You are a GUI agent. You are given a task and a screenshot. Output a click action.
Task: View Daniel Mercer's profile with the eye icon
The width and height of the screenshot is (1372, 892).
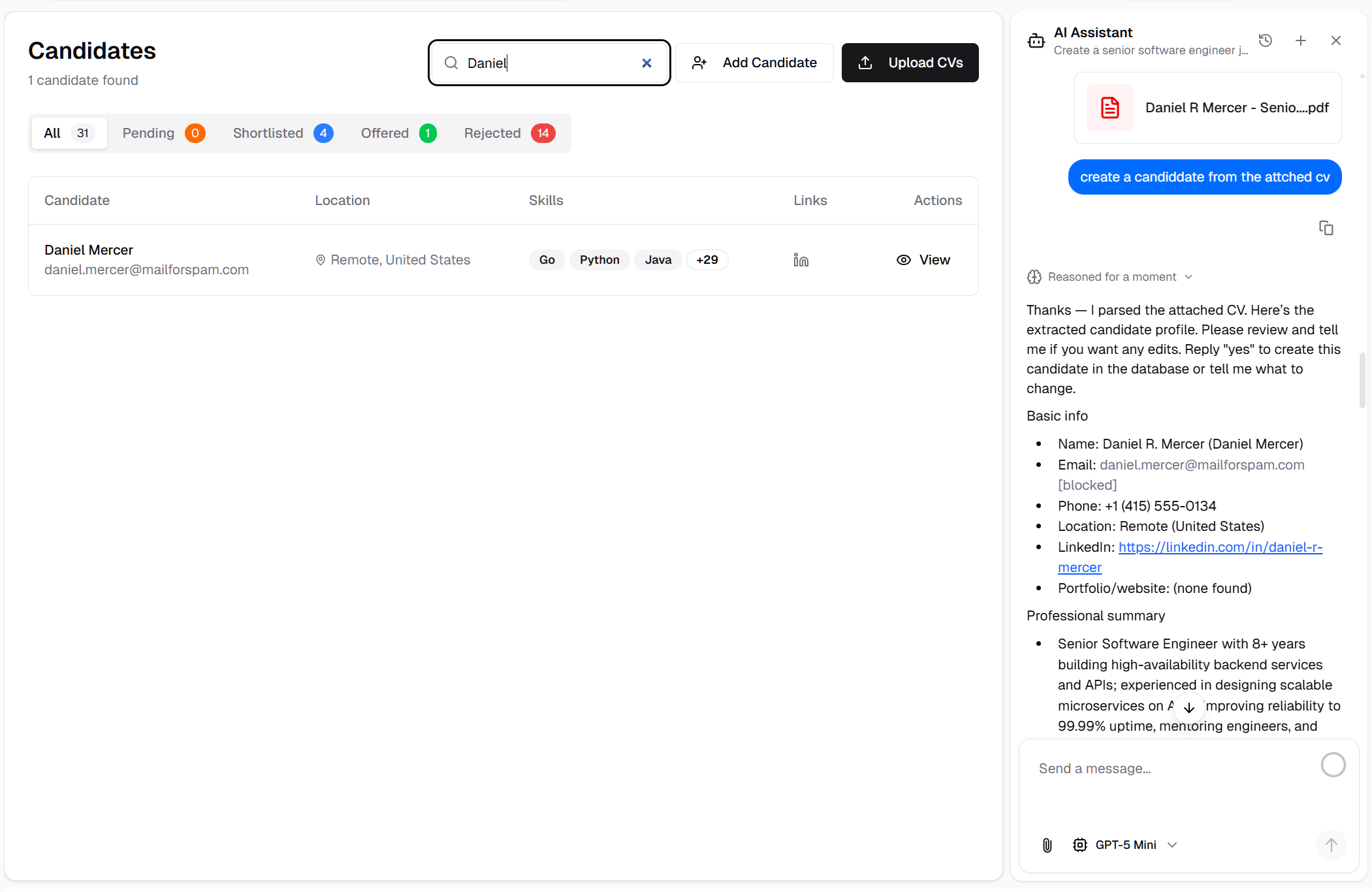(923, 260)
